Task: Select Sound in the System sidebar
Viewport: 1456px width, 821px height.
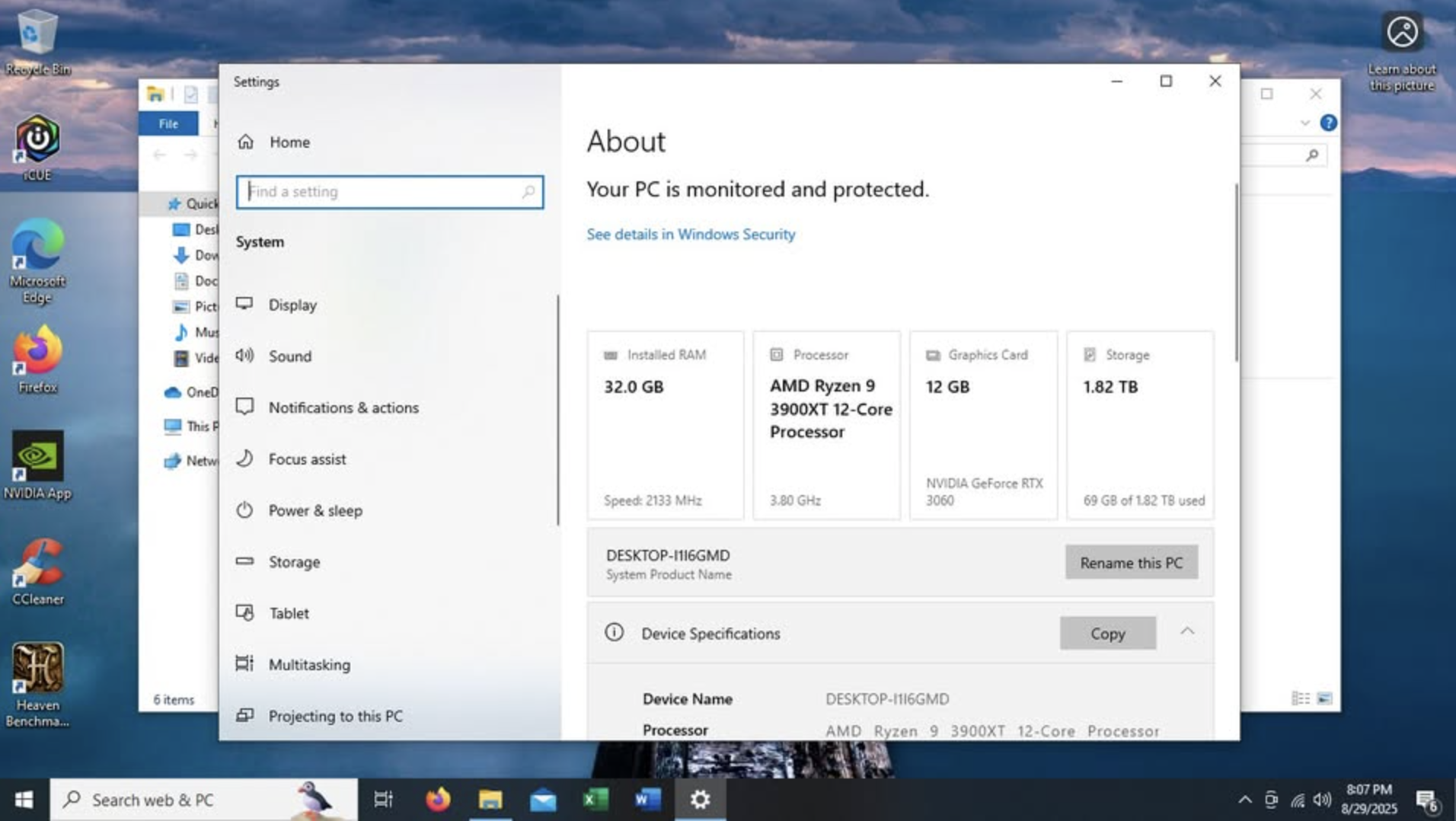Action: [x=289, y=356]
